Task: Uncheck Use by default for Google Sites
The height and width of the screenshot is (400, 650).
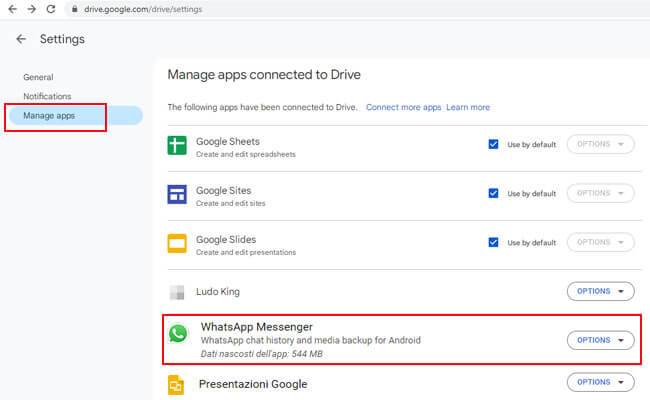Action: (493, 193)
